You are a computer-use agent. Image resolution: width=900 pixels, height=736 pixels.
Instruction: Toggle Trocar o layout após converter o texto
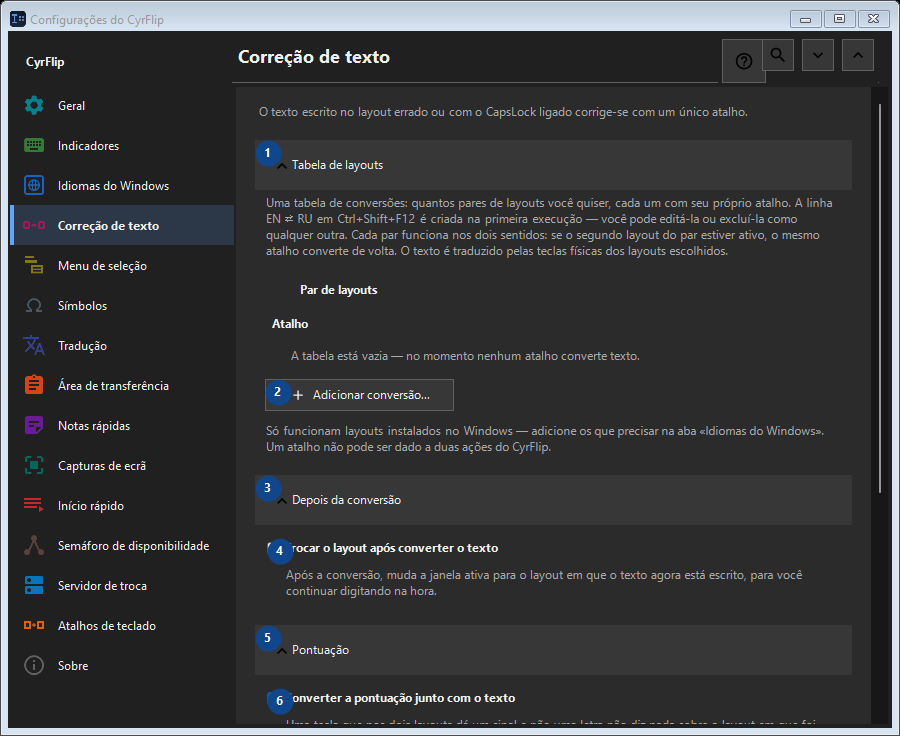273,548
